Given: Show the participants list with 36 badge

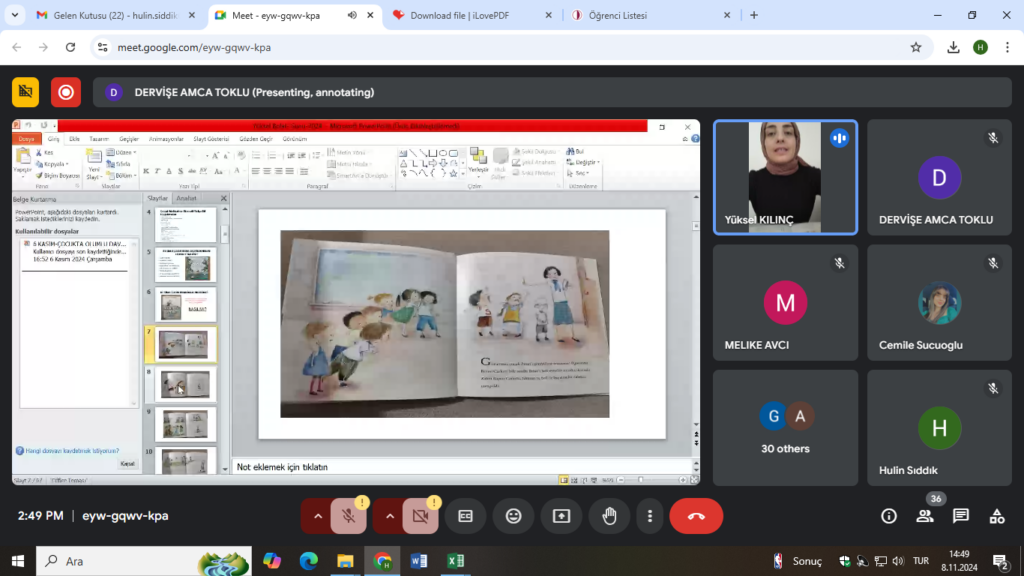Looking at the screenshot, I should [x=925, y=516].
